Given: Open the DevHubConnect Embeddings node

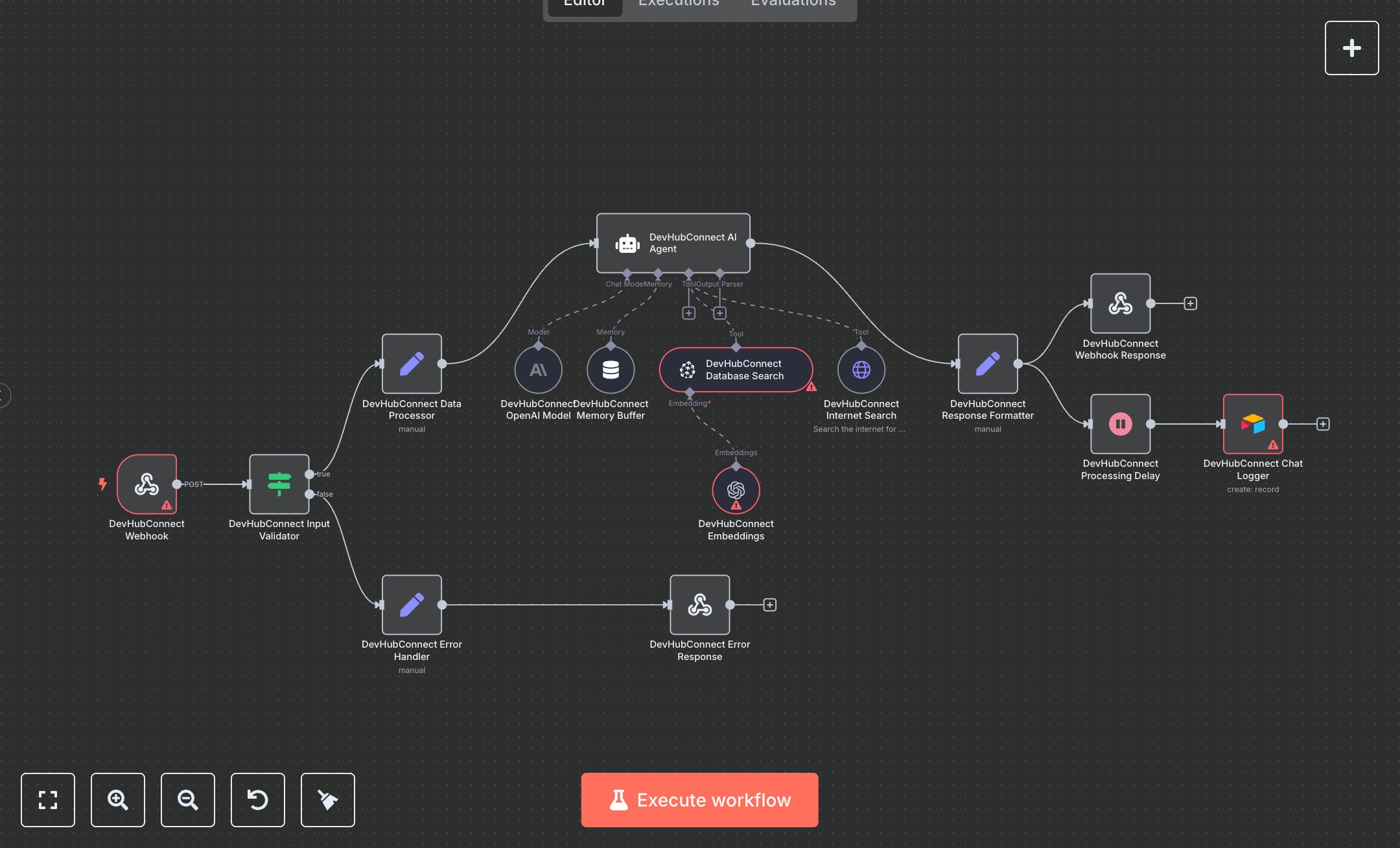Looking at the screenshot, I should click(x=736, y=491).
